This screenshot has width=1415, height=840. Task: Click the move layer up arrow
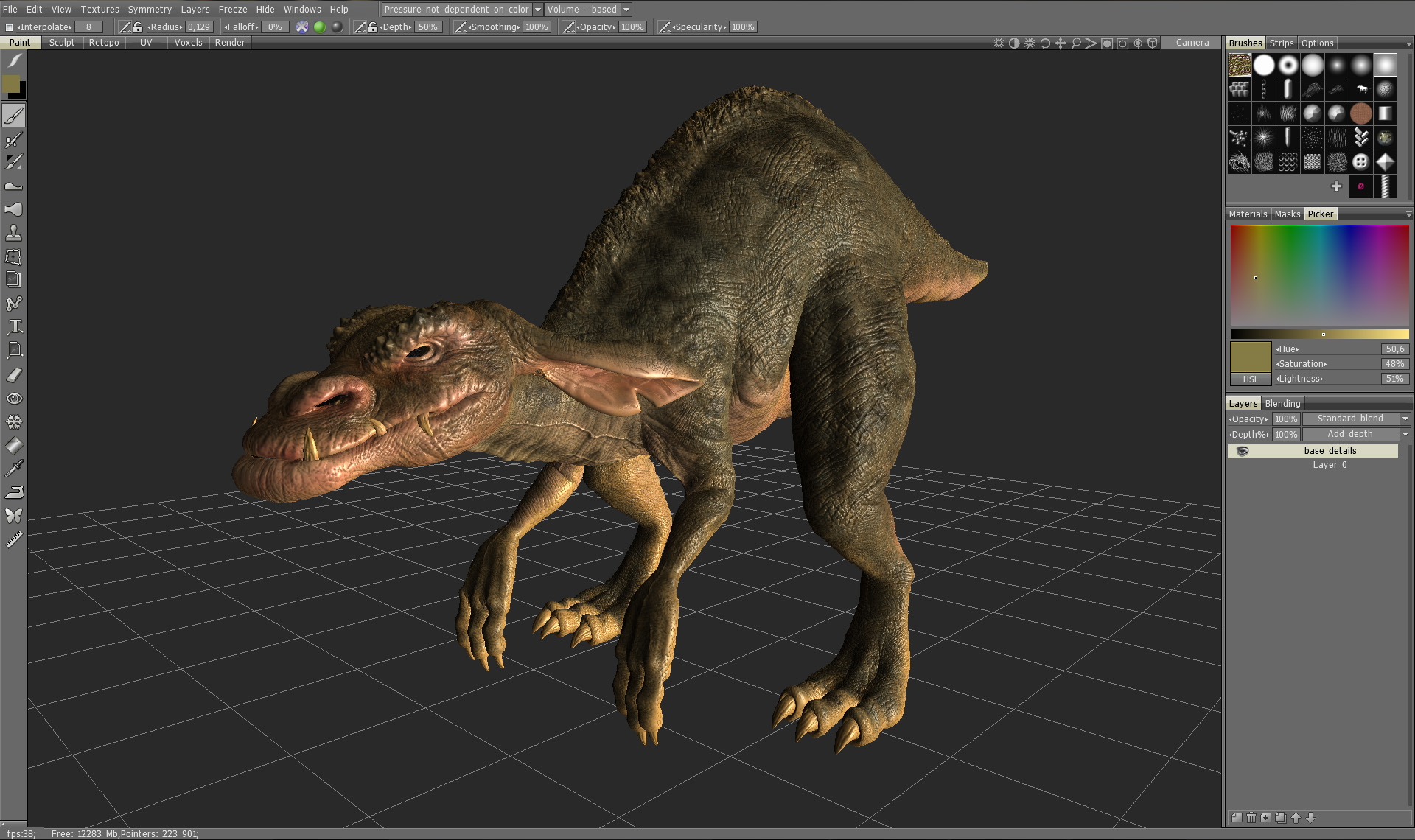[x=1296, y=817]
